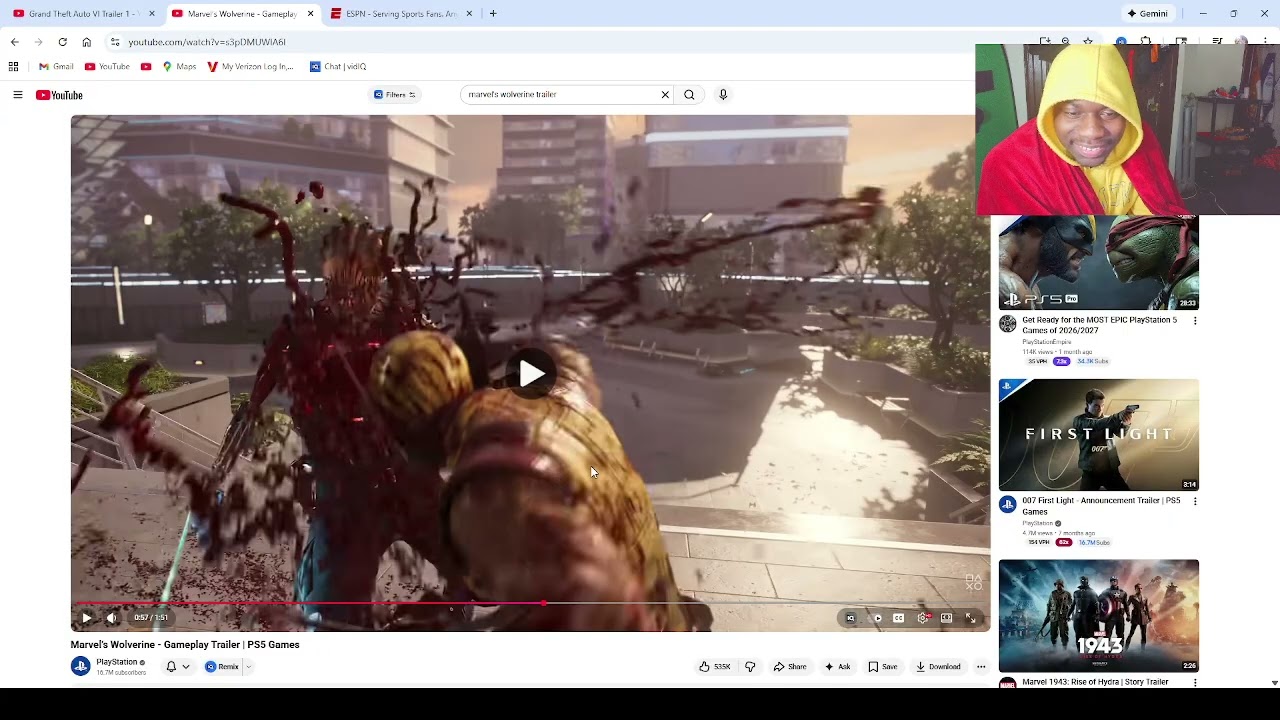The image size is (1280, 720).
Task: Open the player settings gear
Action: [922, 618]
